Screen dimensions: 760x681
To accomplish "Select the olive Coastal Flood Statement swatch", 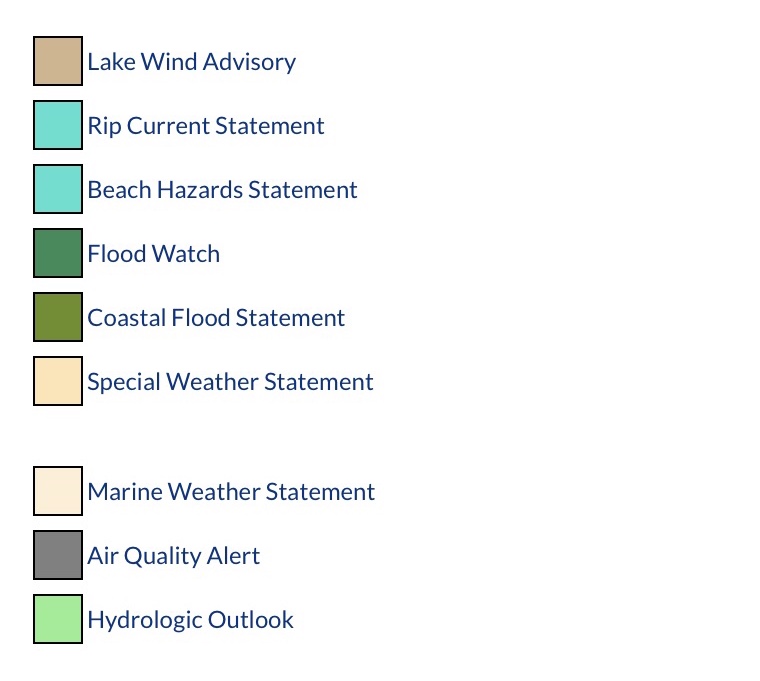I will [58, 317].
